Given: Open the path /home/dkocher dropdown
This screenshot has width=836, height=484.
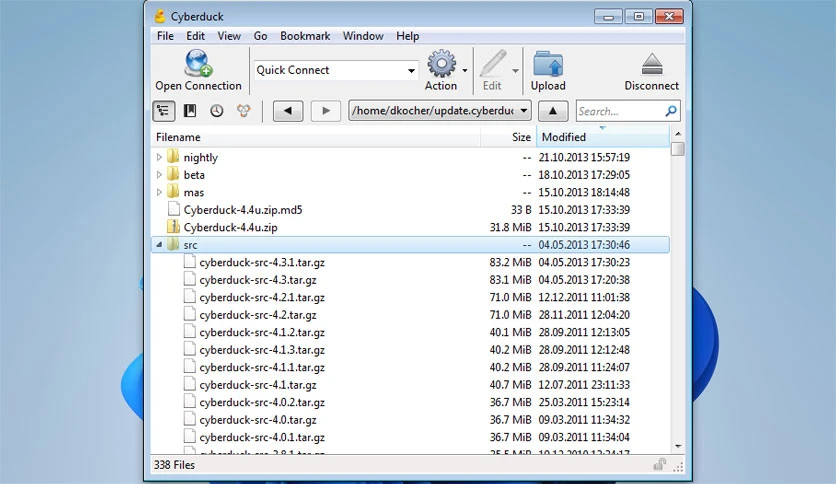Looking at the screenshot, I should 524,111.
